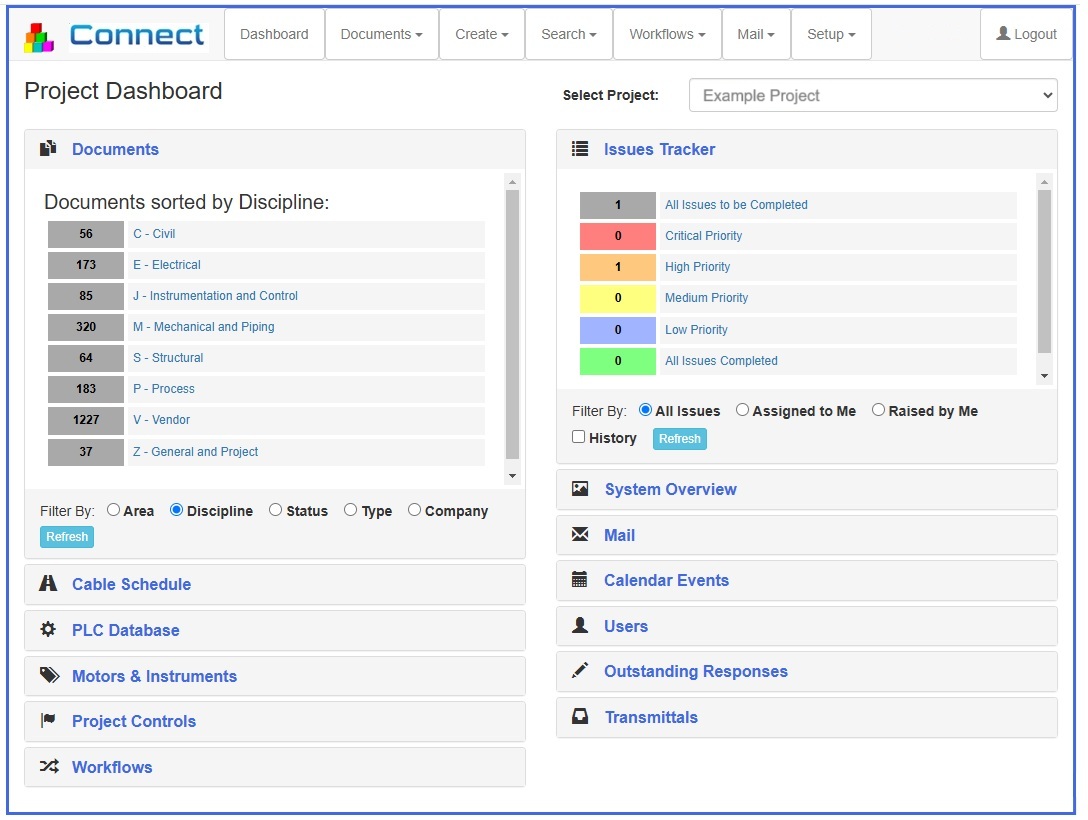
Task: Select the Type filter radio button
Action: (350, 510)
